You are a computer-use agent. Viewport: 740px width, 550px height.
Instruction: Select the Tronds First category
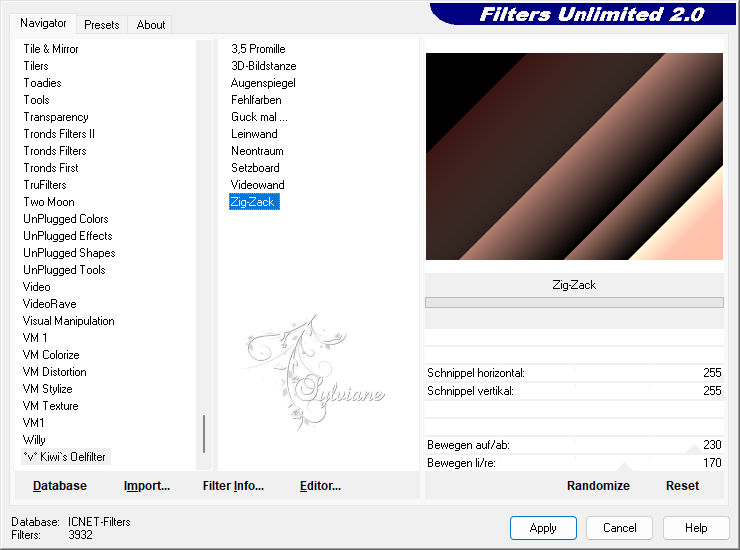(51, 168)
